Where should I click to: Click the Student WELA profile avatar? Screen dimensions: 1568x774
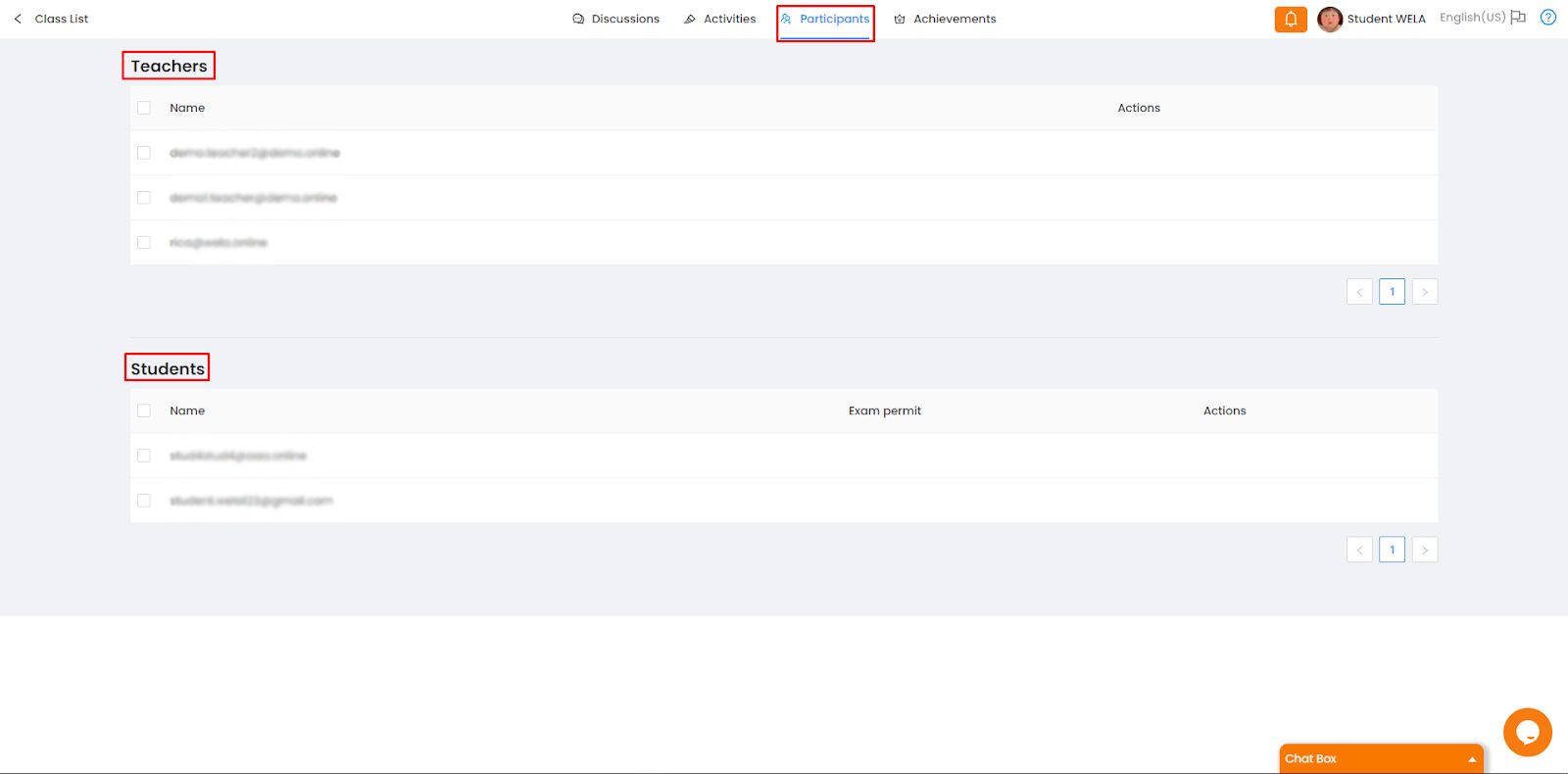[x=1329, y=20]
